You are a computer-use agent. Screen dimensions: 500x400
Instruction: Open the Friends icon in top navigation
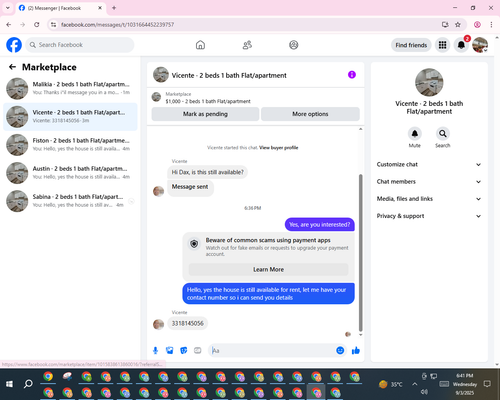pos(247,45)
